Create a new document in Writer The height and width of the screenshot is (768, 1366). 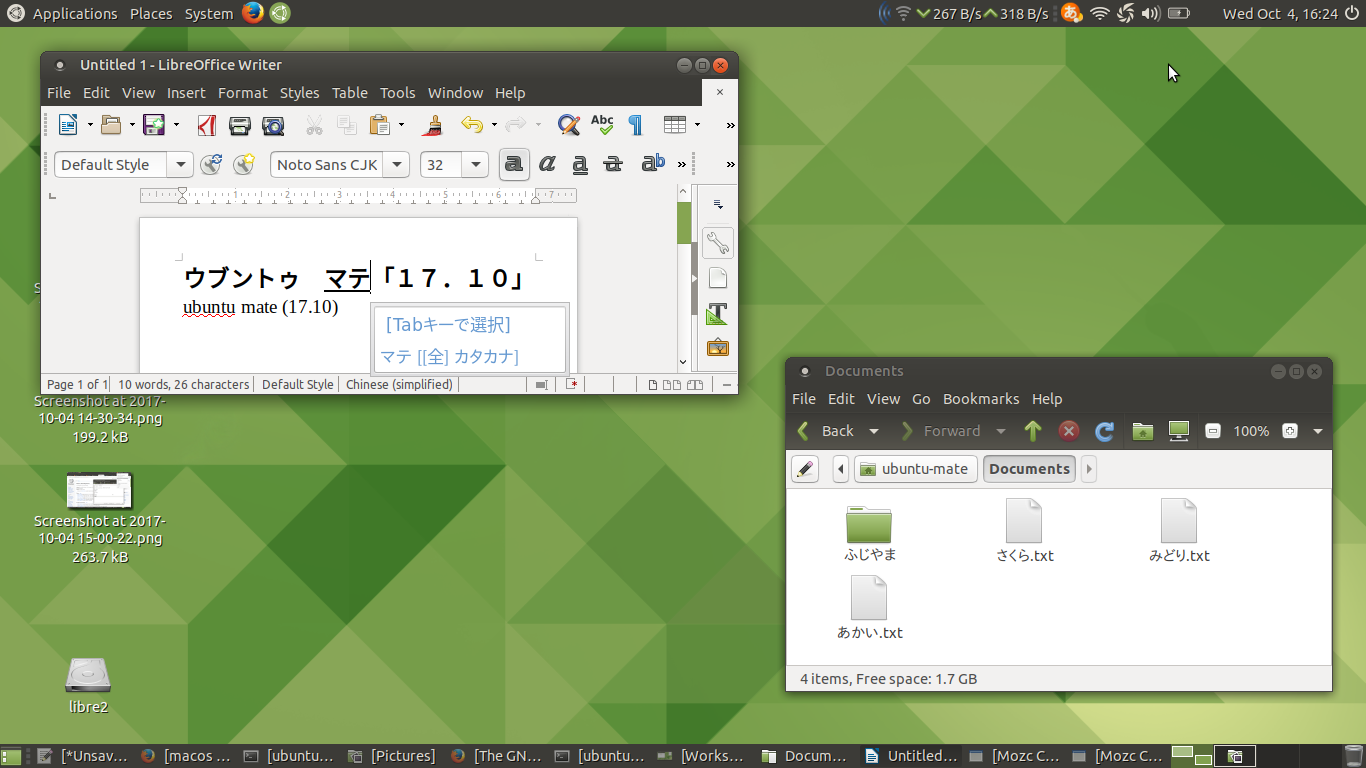click(68, 125)
